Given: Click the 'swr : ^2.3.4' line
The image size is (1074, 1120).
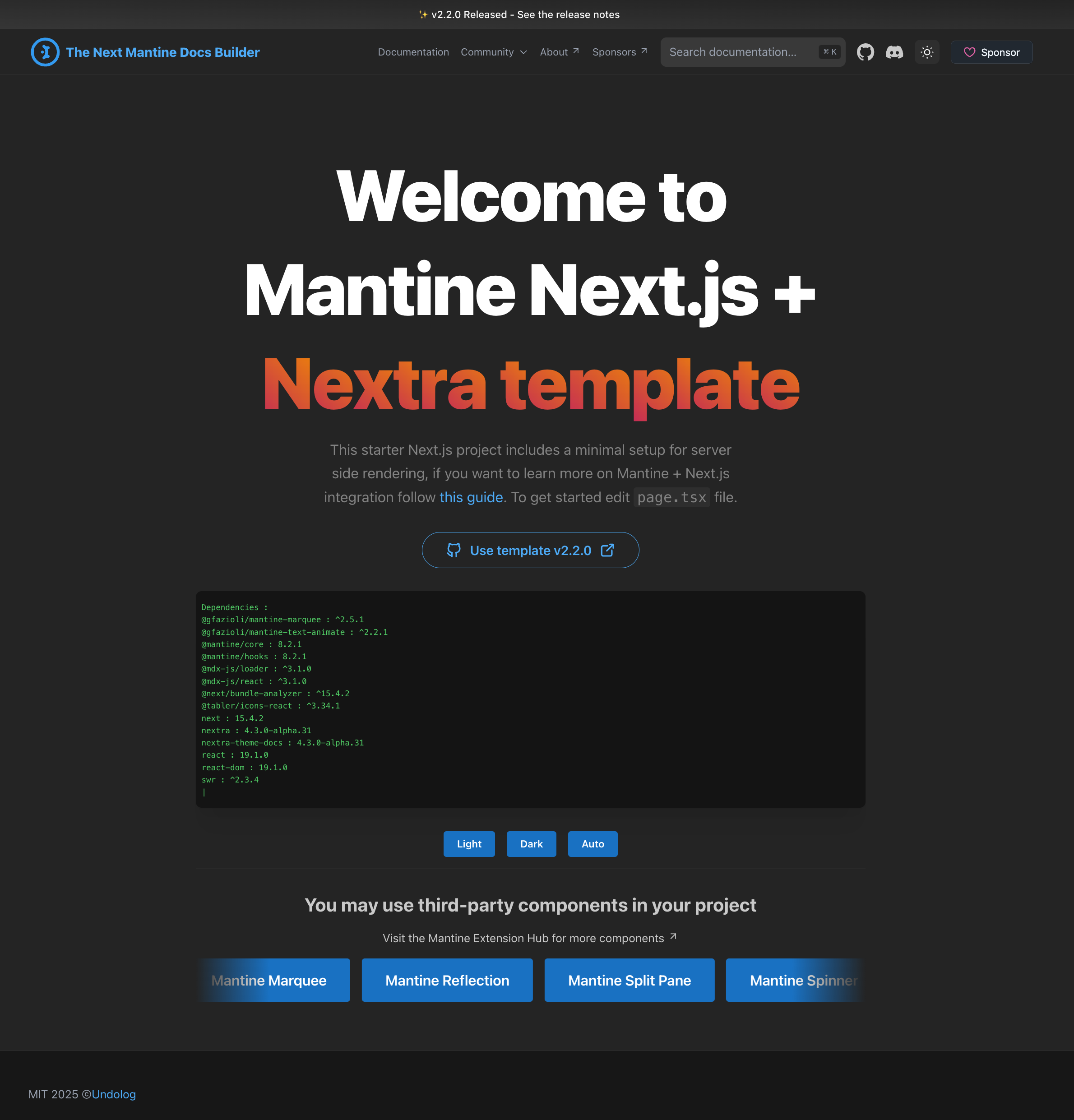Looking at the screenshot, I should pos(230,779).
